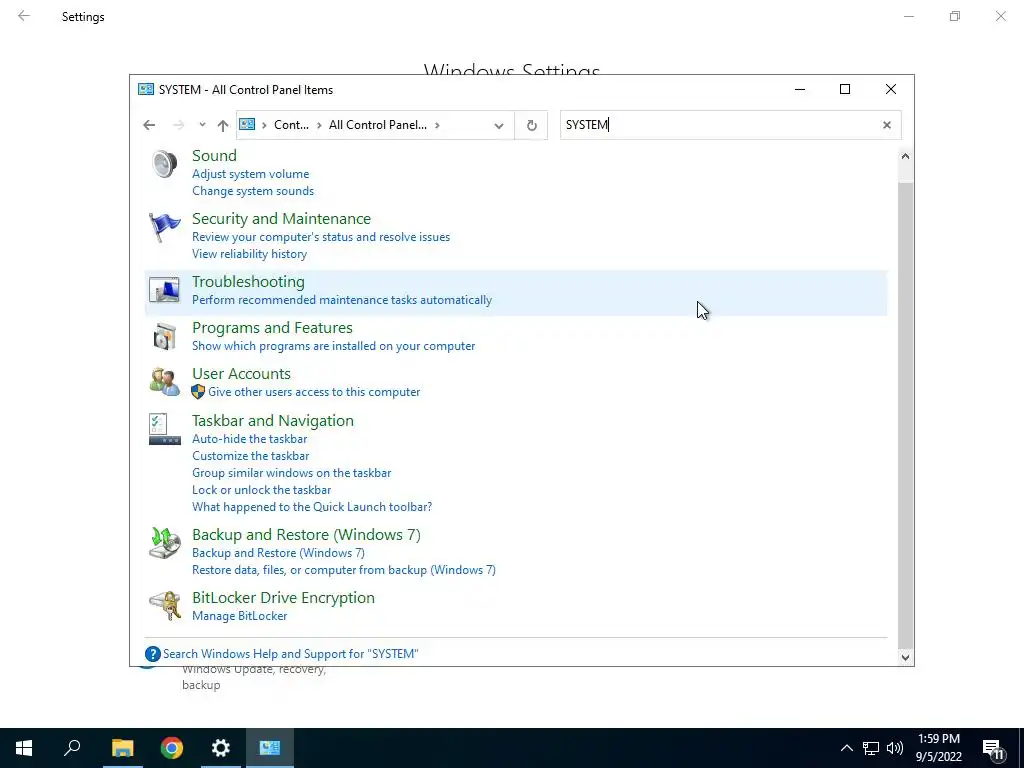Viewport: 1024px width, 768px height.
Task: Open taskbar search magnifier
Action: pos(72,748)
